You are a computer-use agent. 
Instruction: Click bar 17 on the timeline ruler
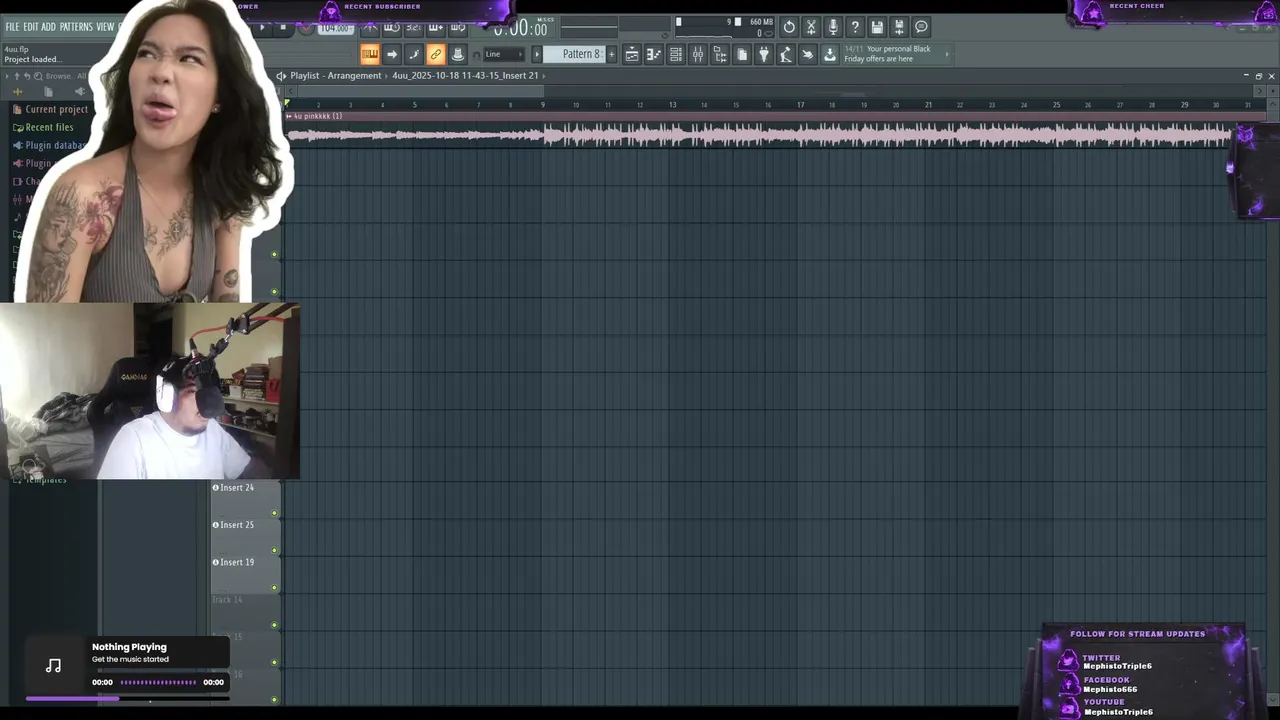click(800, 104)
